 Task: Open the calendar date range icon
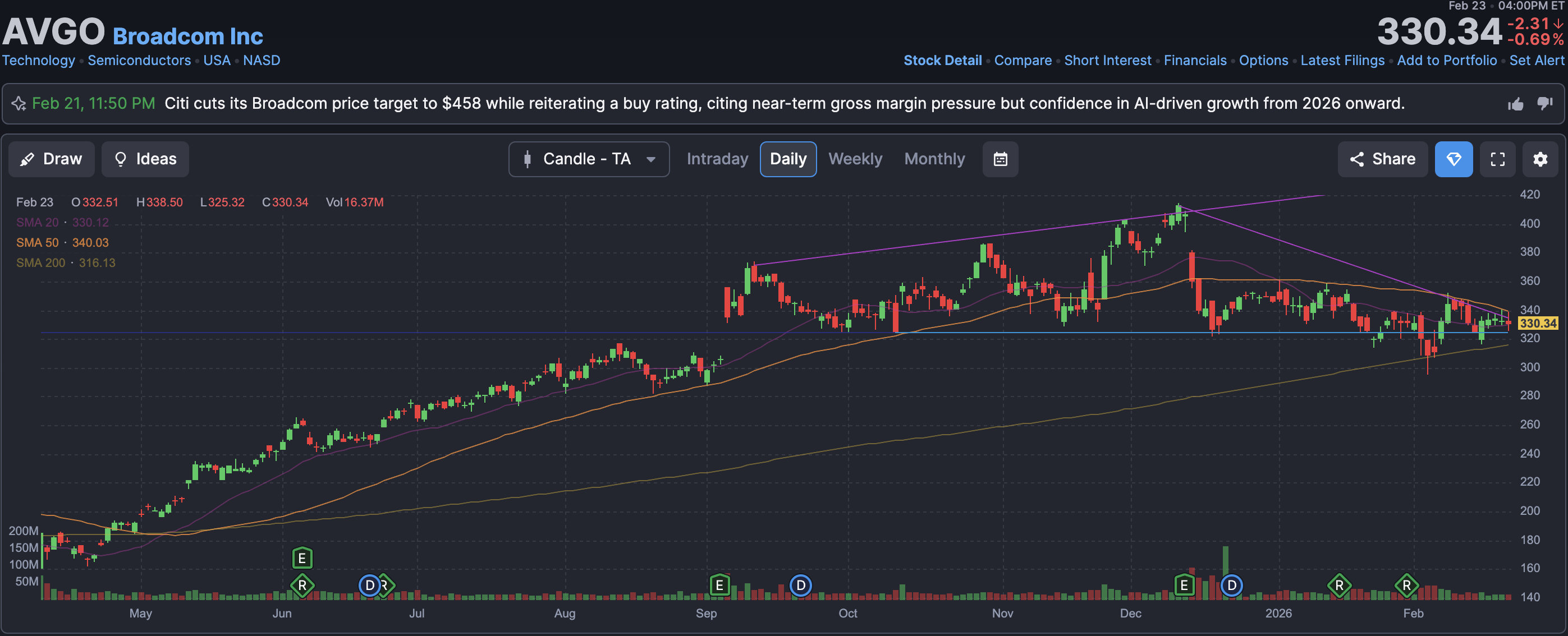click(x=1000, y=159)
